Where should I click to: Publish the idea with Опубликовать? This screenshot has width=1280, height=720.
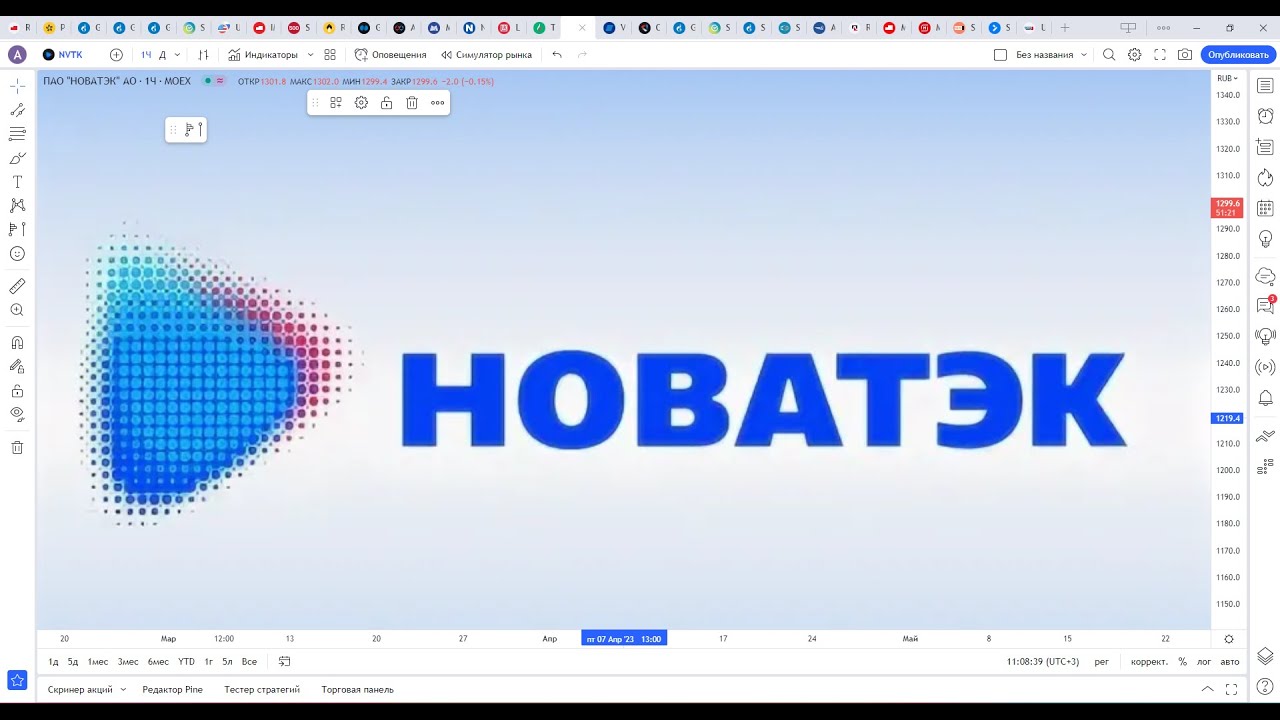(x=1238, y=55)
